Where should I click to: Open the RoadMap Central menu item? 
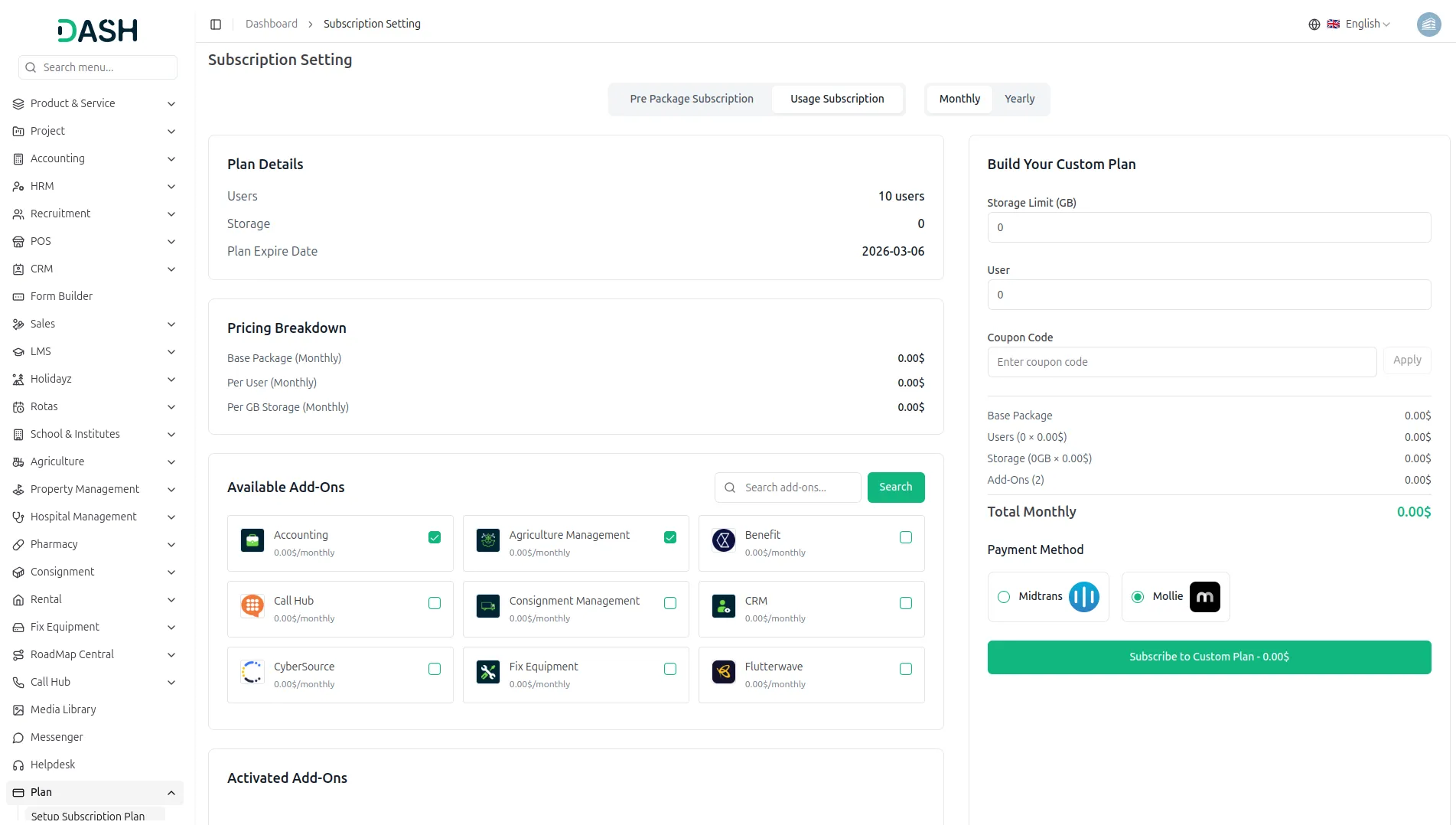click(95, 655)
